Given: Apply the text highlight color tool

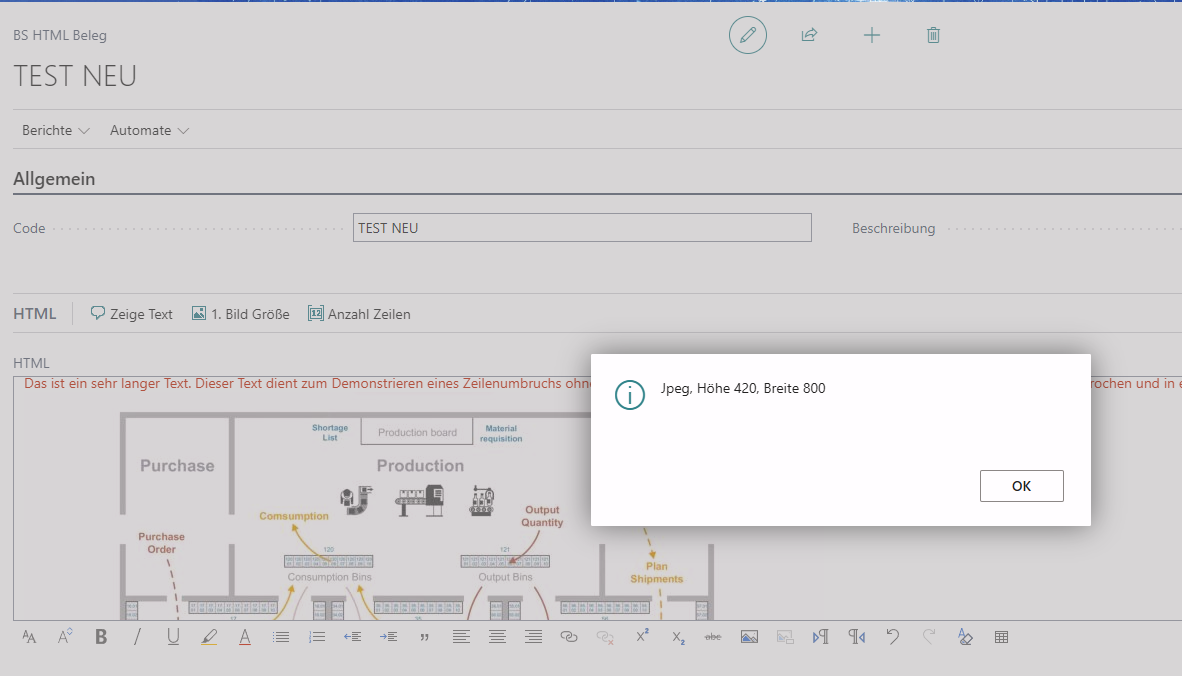Looking at the screenshot, I should [209, 636].
